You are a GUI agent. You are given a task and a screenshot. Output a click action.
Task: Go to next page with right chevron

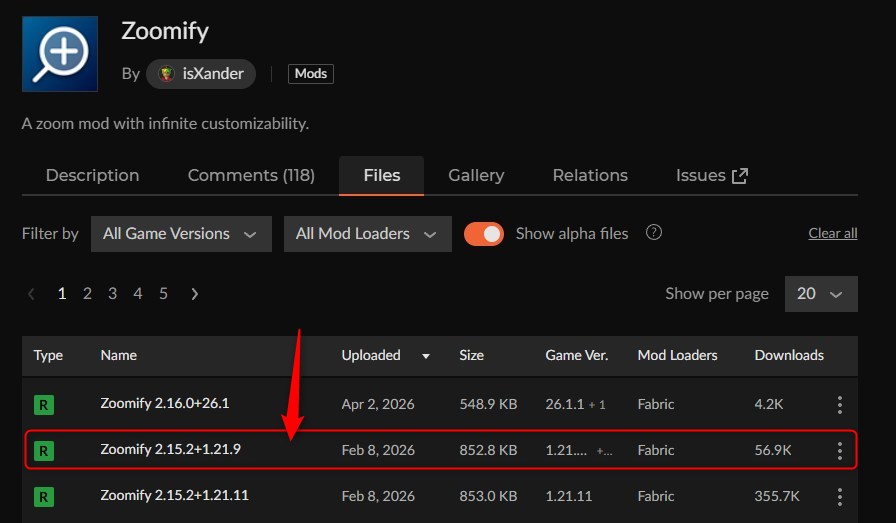[194, 293]
